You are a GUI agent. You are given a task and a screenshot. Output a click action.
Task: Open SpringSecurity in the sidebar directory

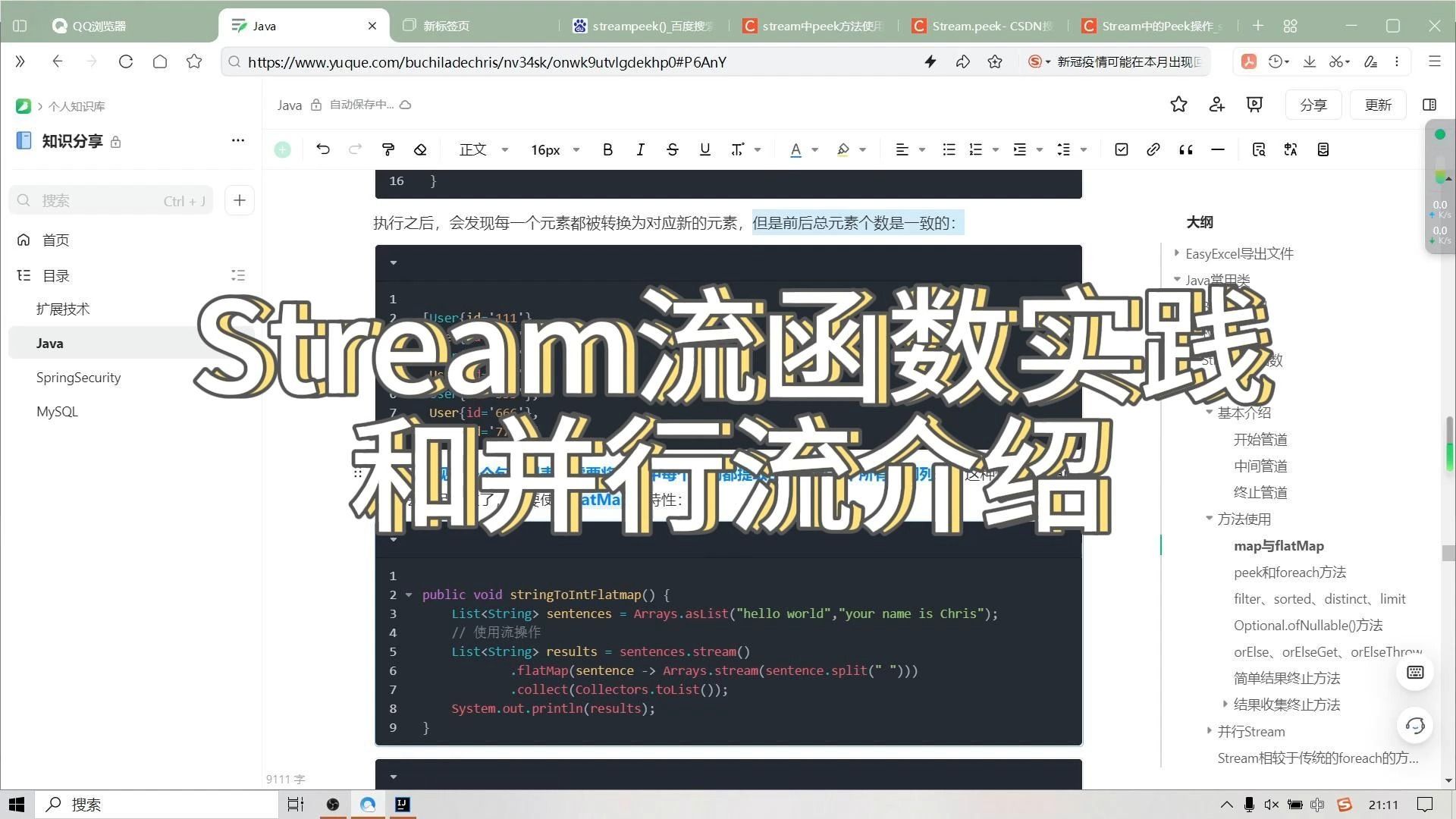click(x=78, y=377)
